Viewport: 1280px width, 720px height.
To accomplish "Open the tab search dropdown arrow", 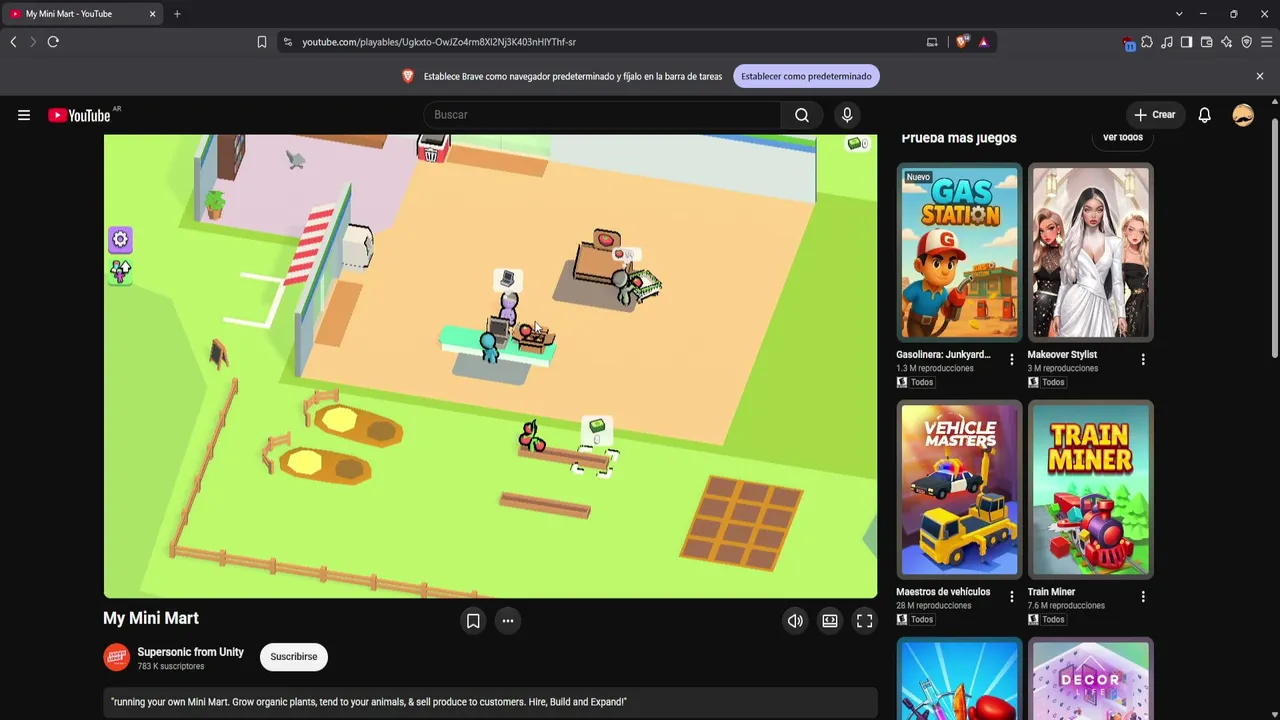I will pos(1179,14).
